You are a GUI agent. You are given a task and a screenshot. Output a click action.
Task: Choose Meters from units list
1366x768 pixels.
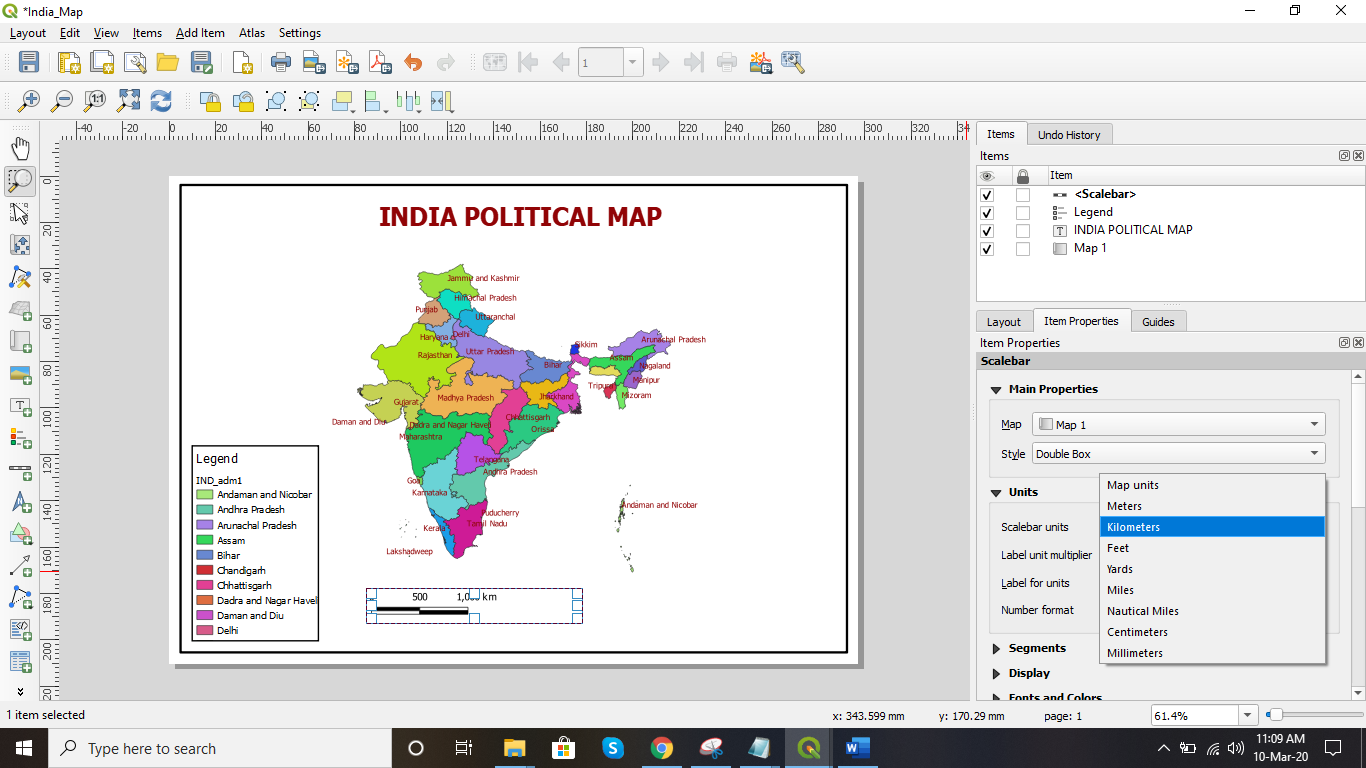(x=1212, y=506)
